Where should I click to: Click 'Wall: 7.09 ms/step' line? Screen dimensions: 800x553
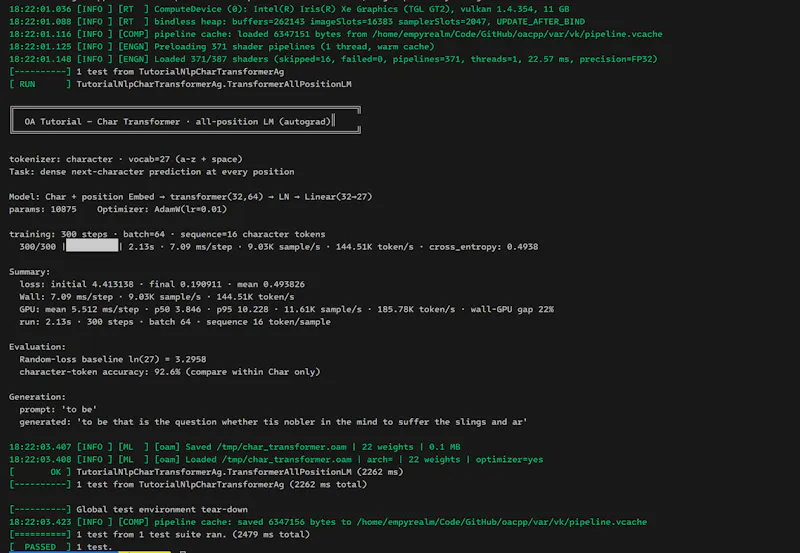click(157, 297)
